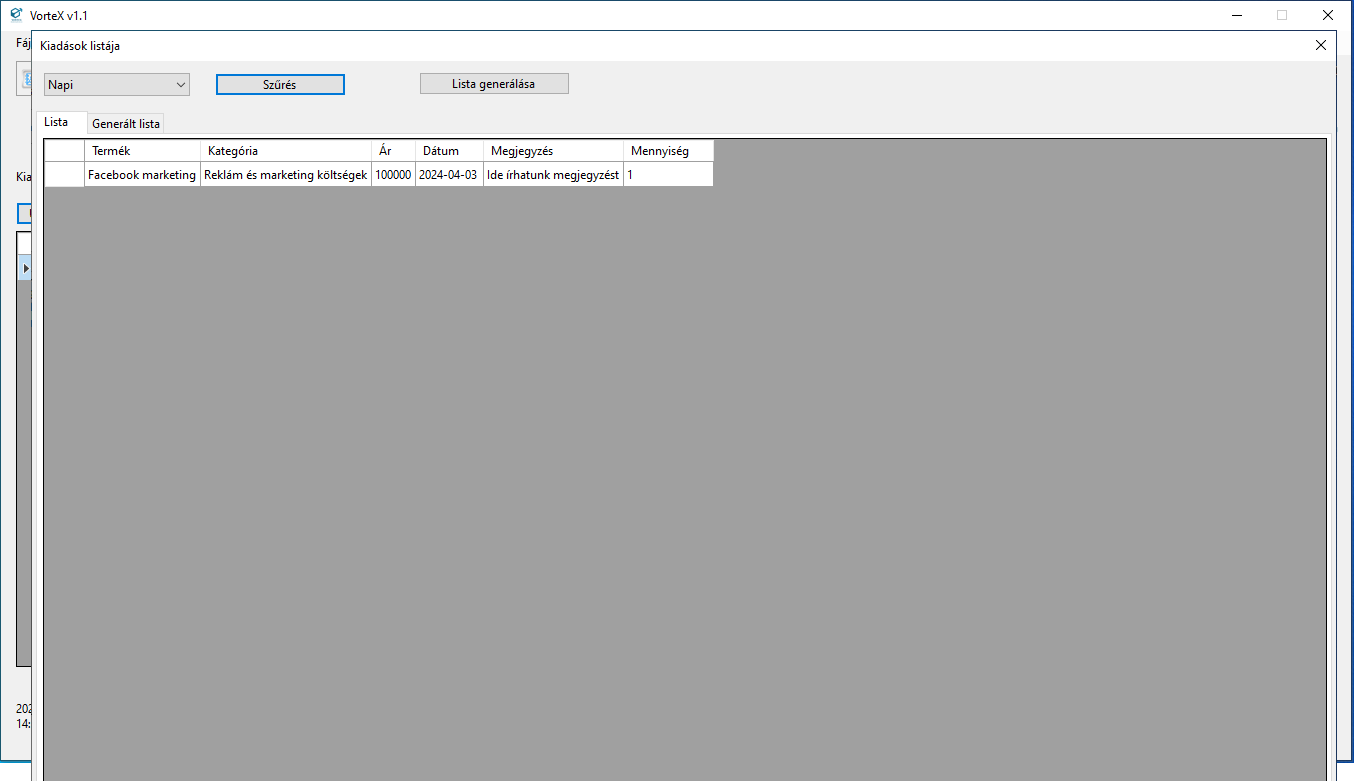Select the Reklám és marketing költségek cell
The width and height of the screenshot is (1354, 781).
285,175
